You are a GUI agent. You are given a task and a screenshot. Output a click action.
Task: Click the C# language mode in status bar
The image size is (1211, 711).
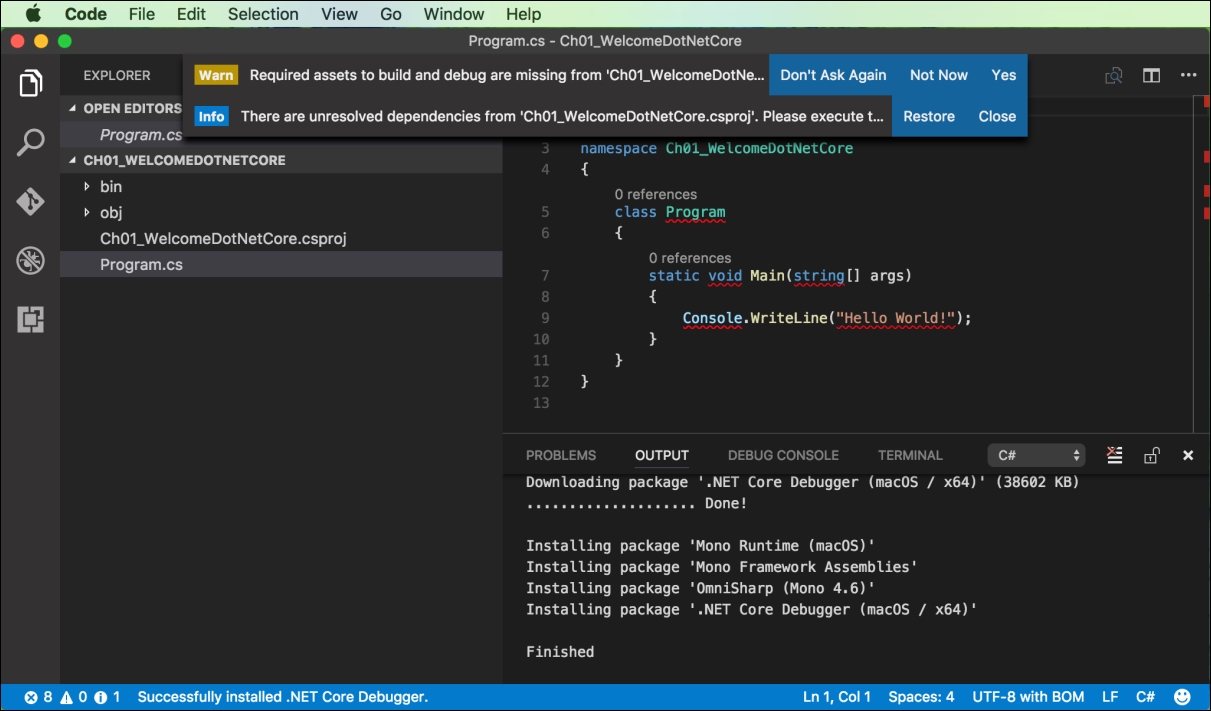1146,697
